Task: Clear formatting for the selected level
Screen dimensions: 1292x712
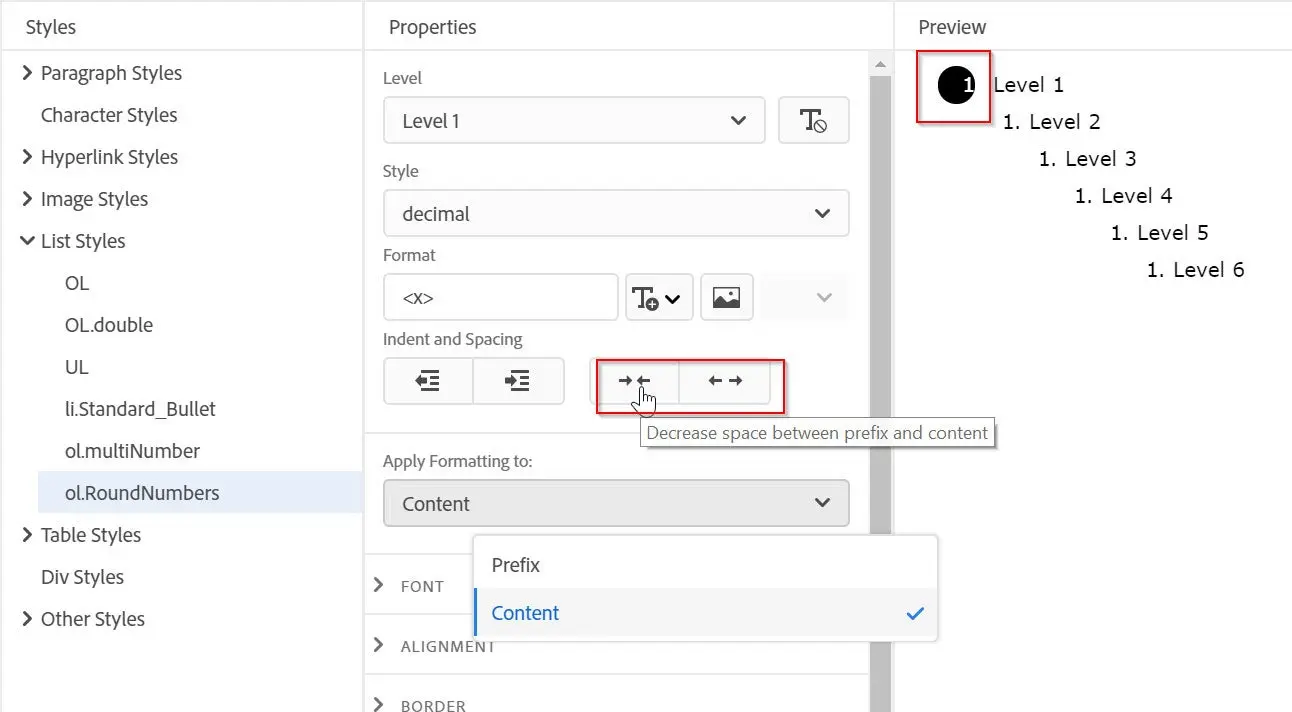Action: [x=813, y=119]
